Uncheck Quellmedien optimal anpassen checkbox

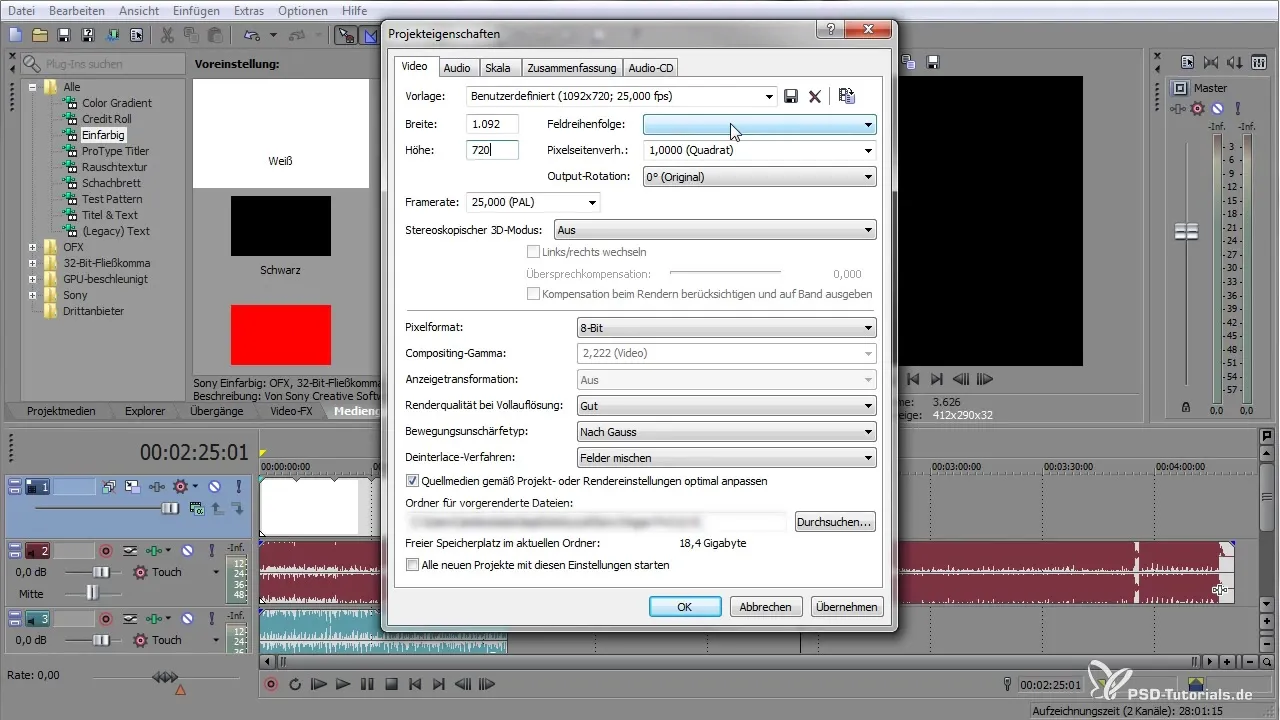click(413, 481)
